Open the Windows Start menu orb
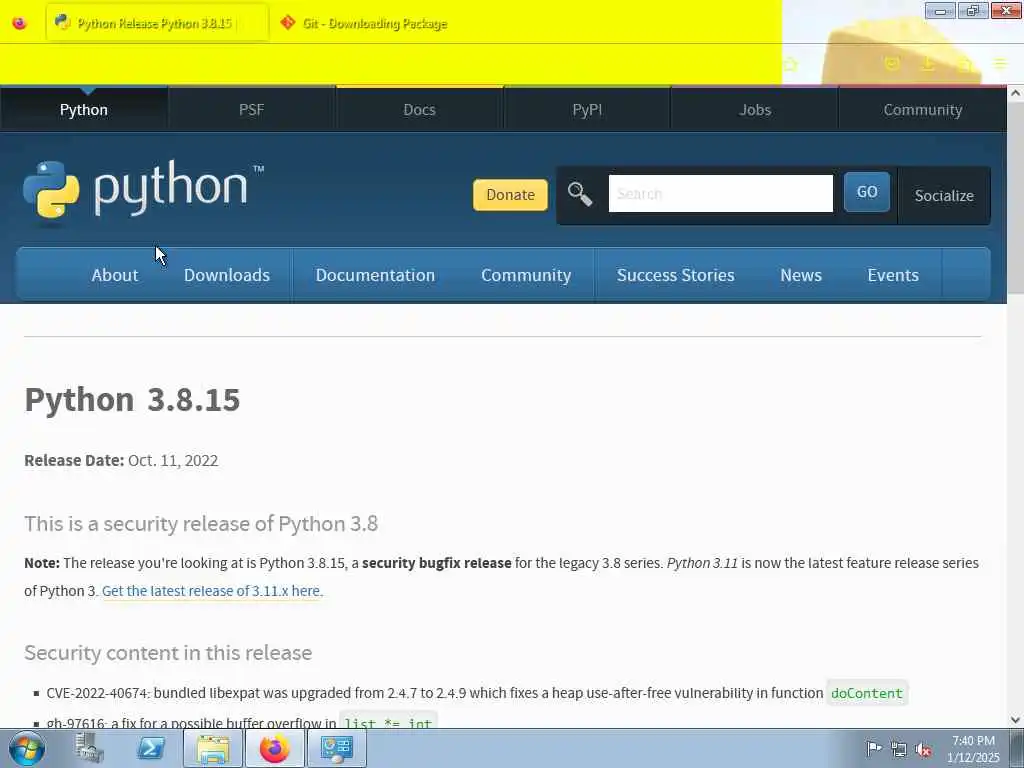 (26, 748)
